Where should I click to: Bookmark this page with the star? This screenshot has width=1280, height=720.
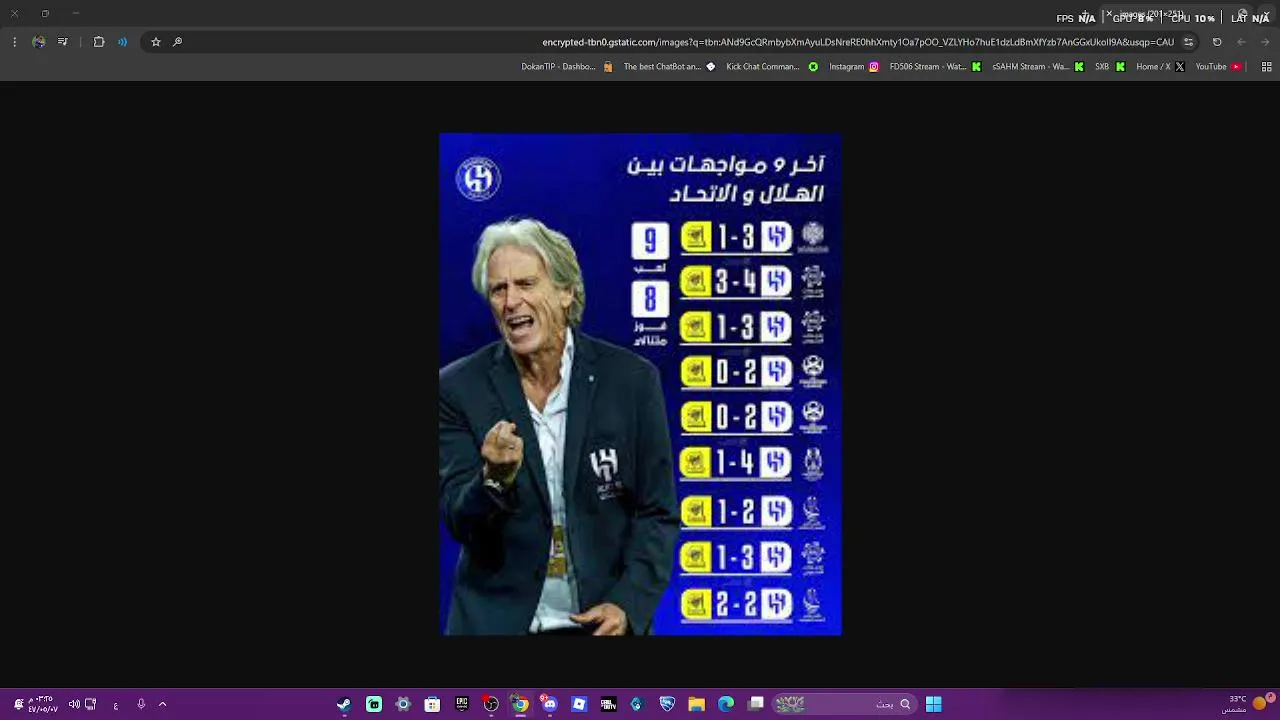click(x=156, y=42)
